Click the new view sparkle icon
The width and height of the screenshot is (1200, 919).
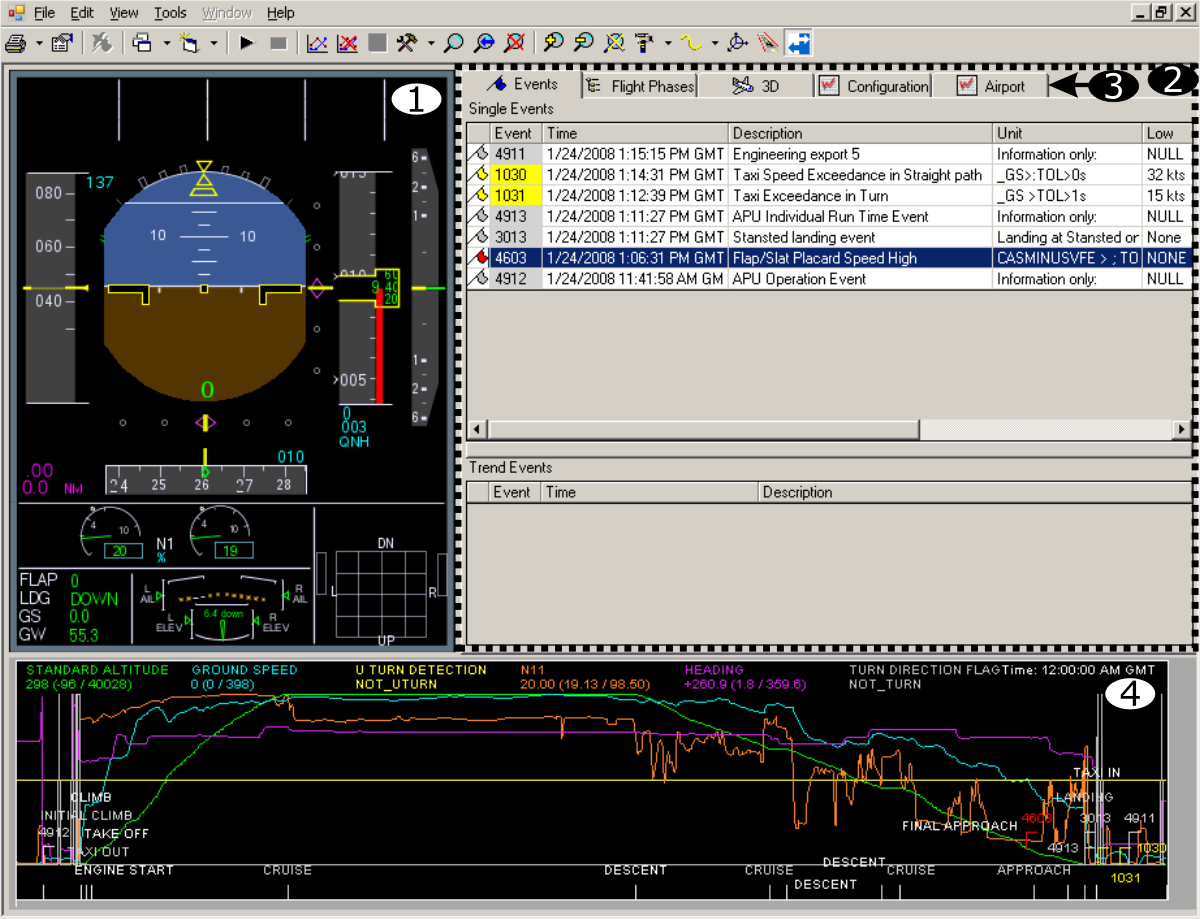190,43
